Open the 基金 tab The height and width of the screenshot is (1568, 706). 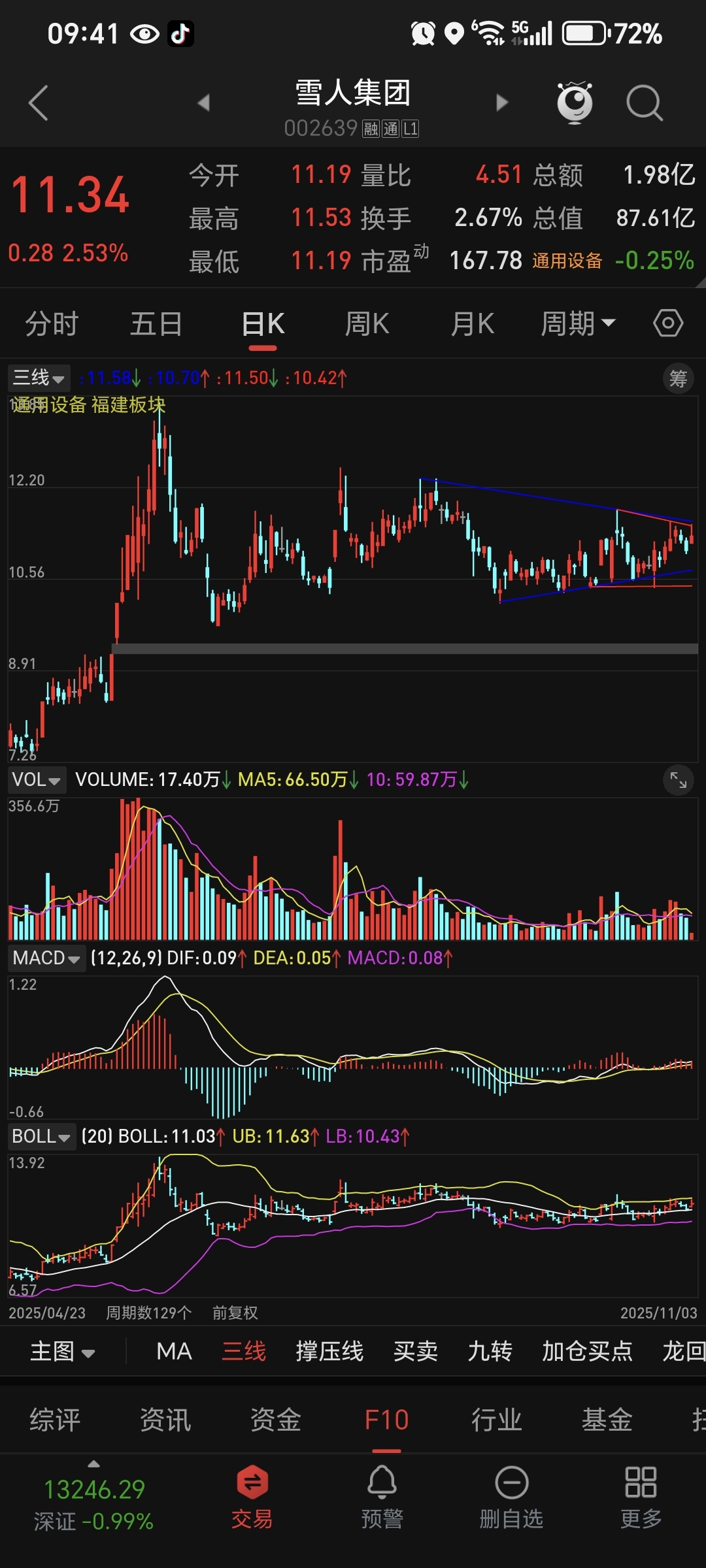tap(607, 1420)
